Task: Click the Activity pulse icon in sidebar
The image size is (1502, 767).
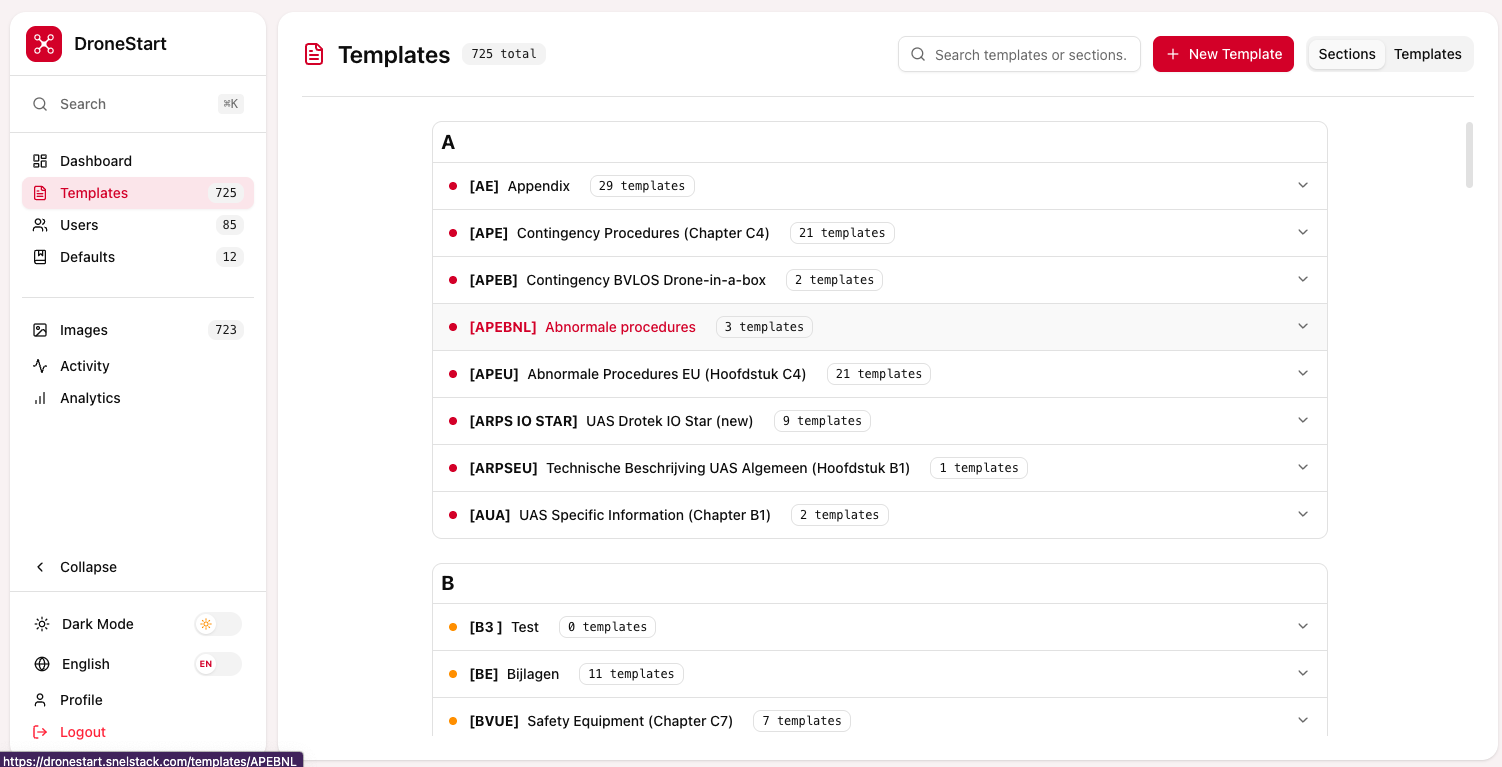Action: pos(40,366)
